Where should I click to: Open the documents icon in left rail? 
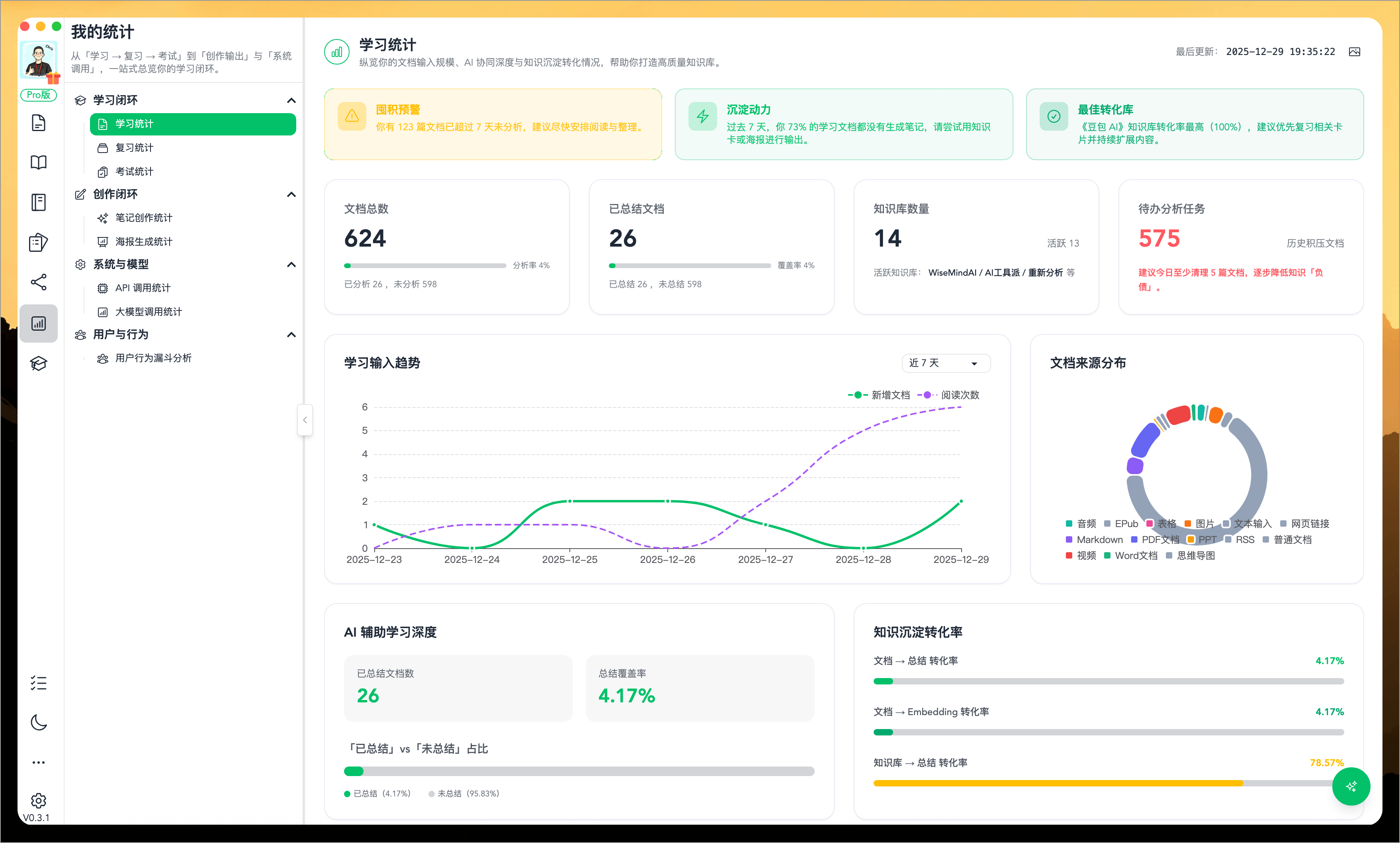(39, 123)
